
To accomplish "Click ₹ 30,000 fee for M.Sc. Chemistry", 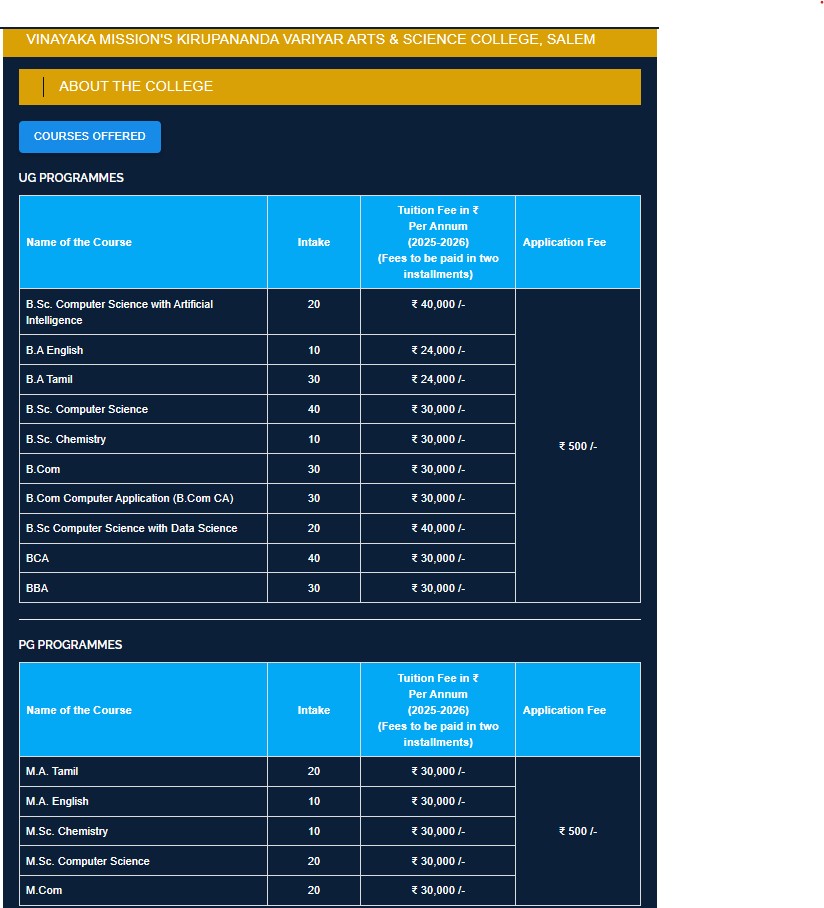I will click(x=438, y=832).
